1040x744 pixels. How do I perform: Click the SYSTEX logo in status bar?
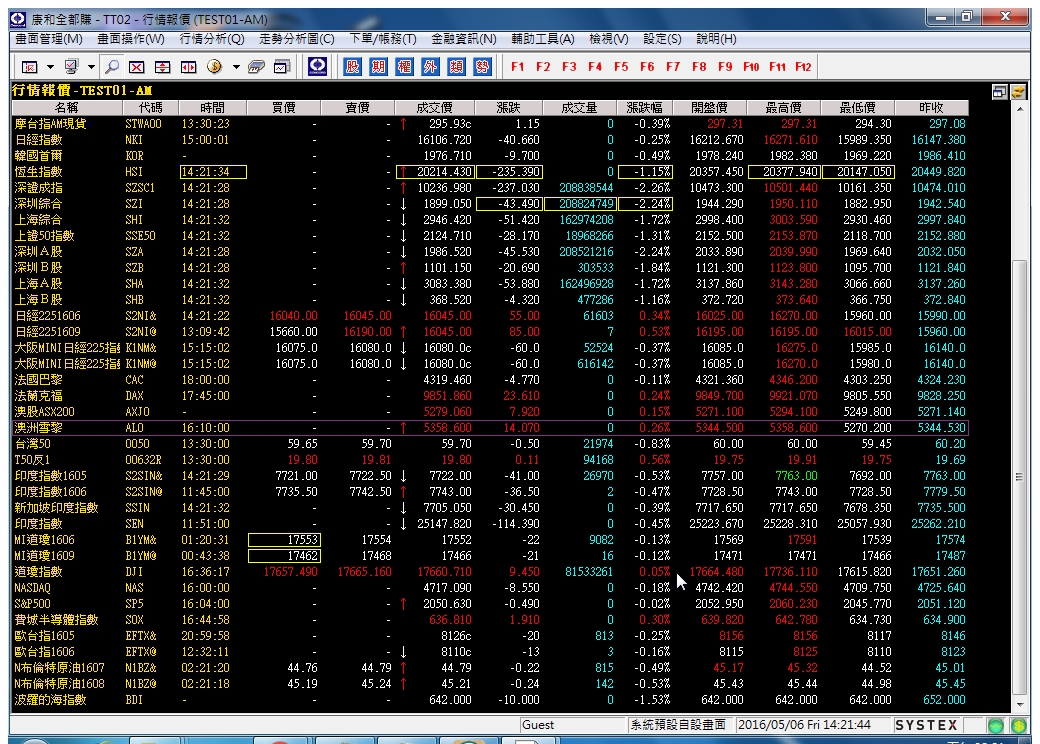point(927,725)
